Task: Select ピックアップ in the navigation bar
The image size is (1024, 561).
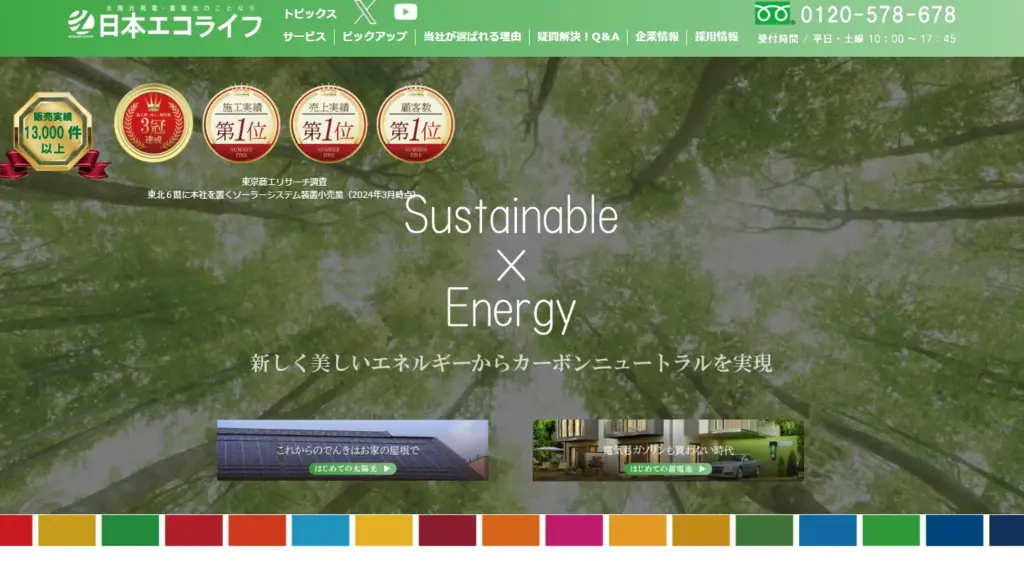Action: coord(374,37)
